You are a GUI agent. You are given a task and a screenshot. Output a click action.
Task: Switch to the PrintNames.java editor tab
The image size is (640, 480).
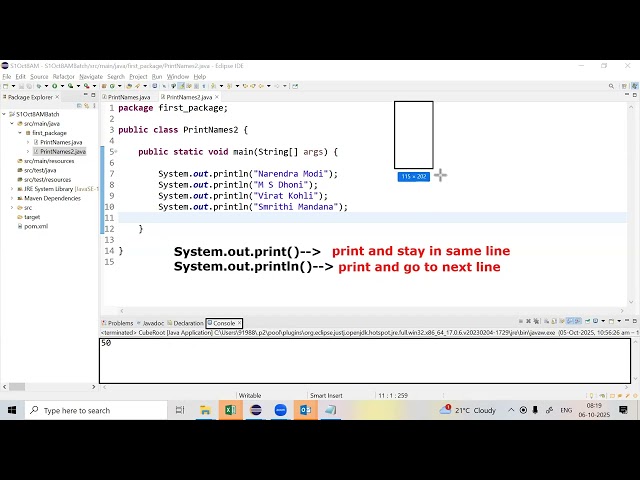(x=129, y=97)
